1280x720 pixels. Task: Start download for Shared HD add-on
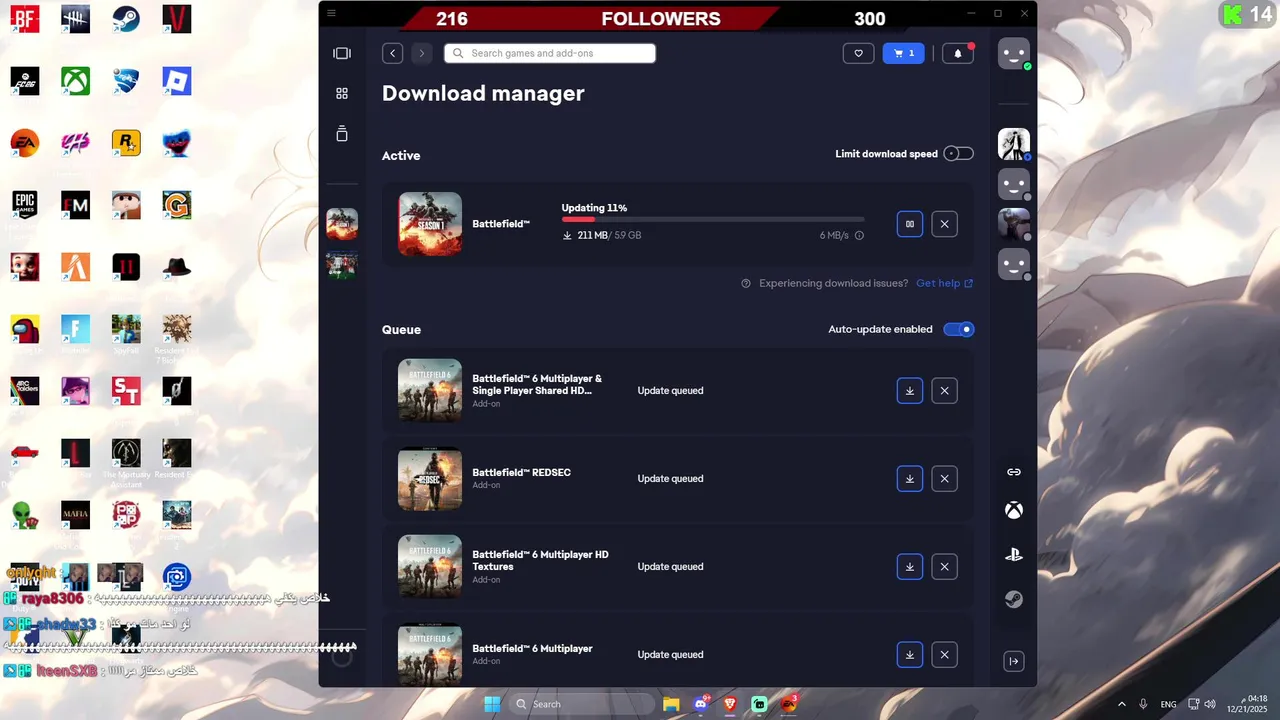[910, 391]
